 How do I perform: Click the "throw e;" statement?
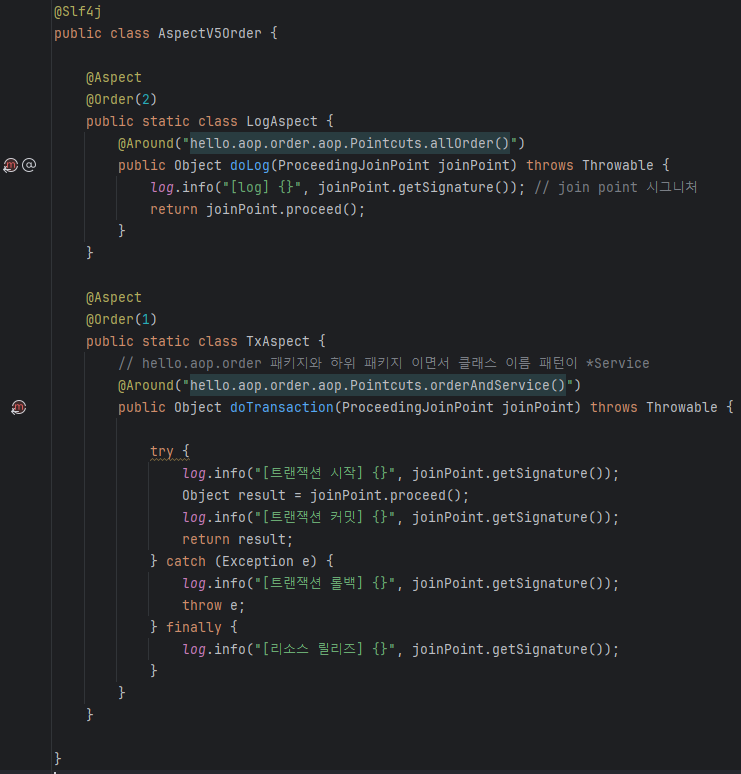(213, 606)
